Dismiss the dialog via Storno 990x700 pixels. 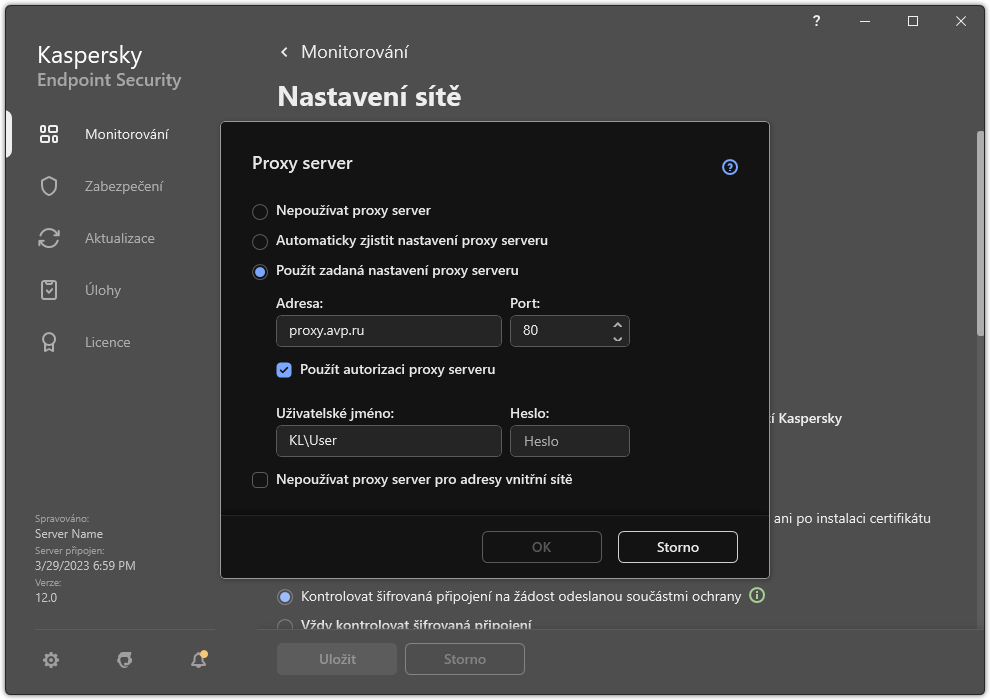click(x=677, y=547)
